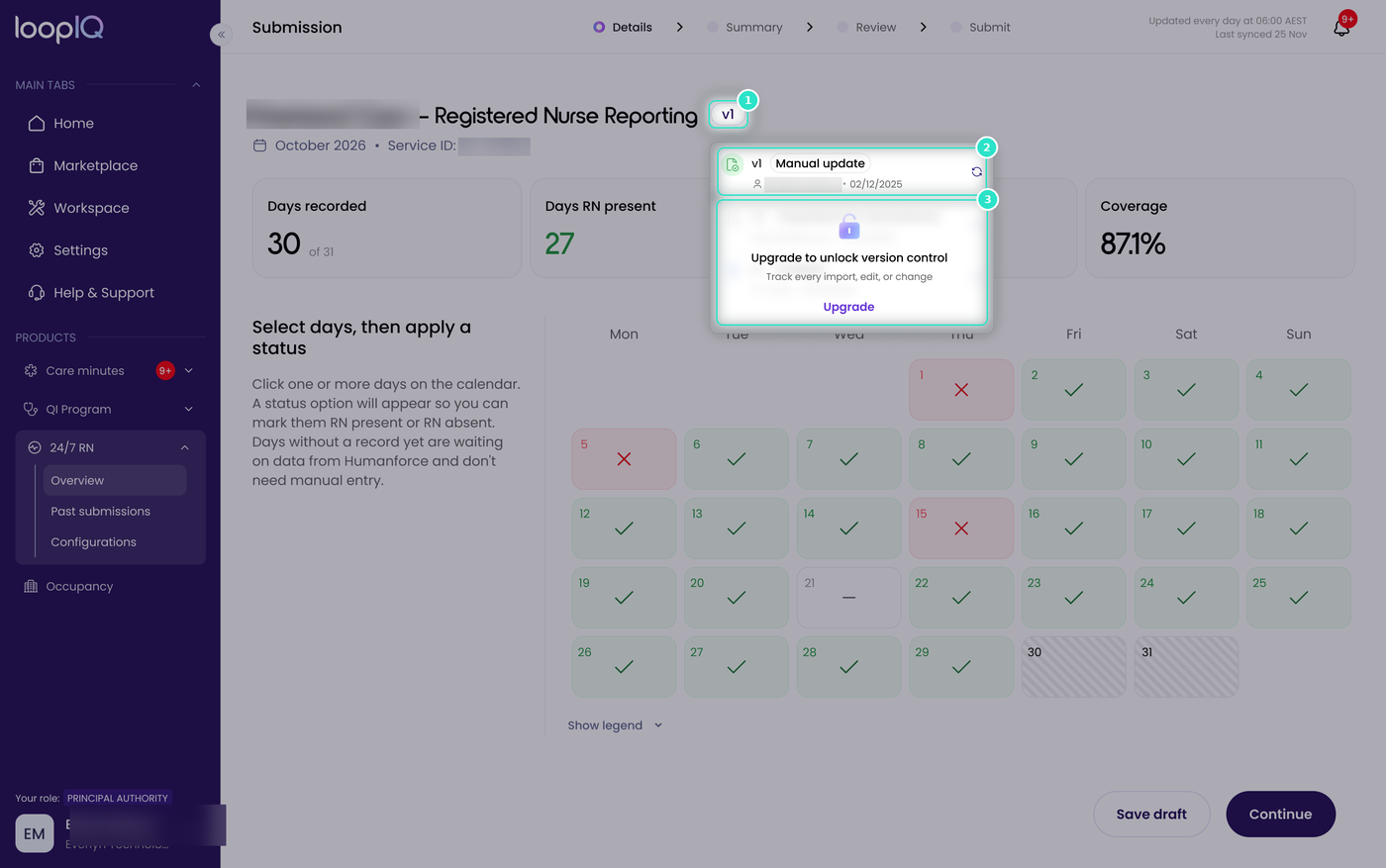Screen dimensions: 1386x868
Task: Click the Continue button
Action: coord(1281,814)
